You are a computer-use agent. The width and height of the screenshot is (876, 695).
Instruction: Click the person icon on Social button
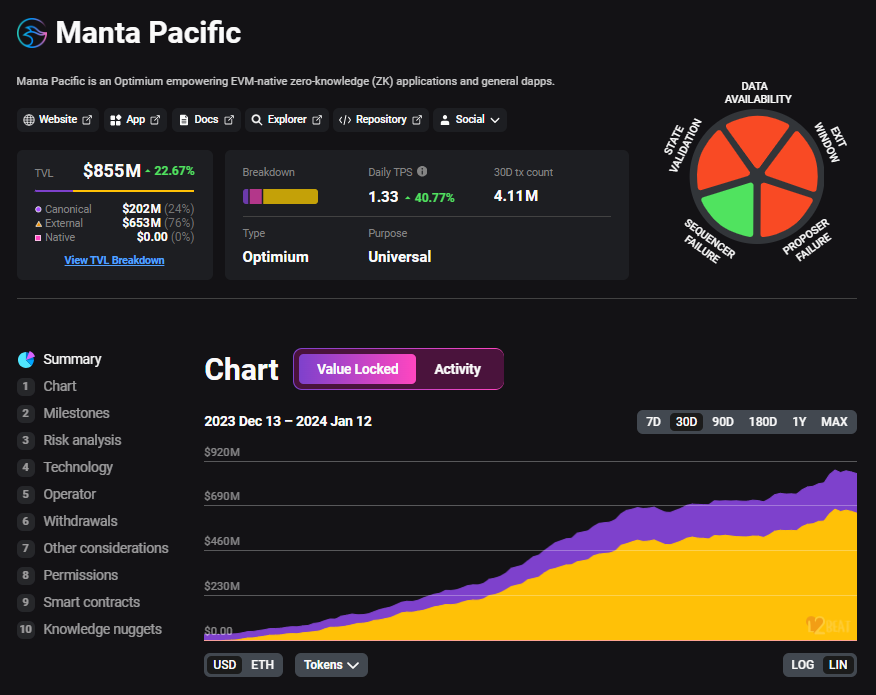coord(445,120)
